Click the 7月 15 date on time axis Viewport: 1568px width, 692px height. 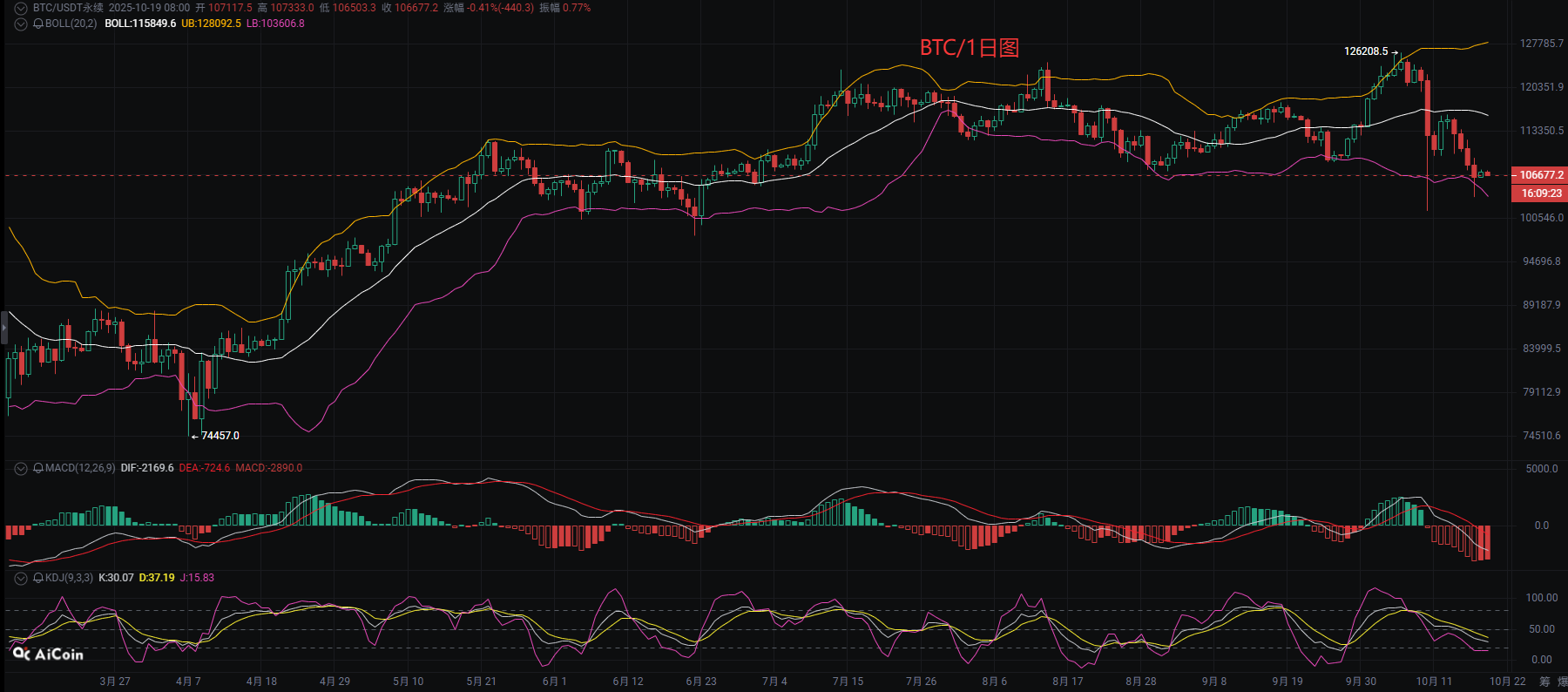point(848,682)
